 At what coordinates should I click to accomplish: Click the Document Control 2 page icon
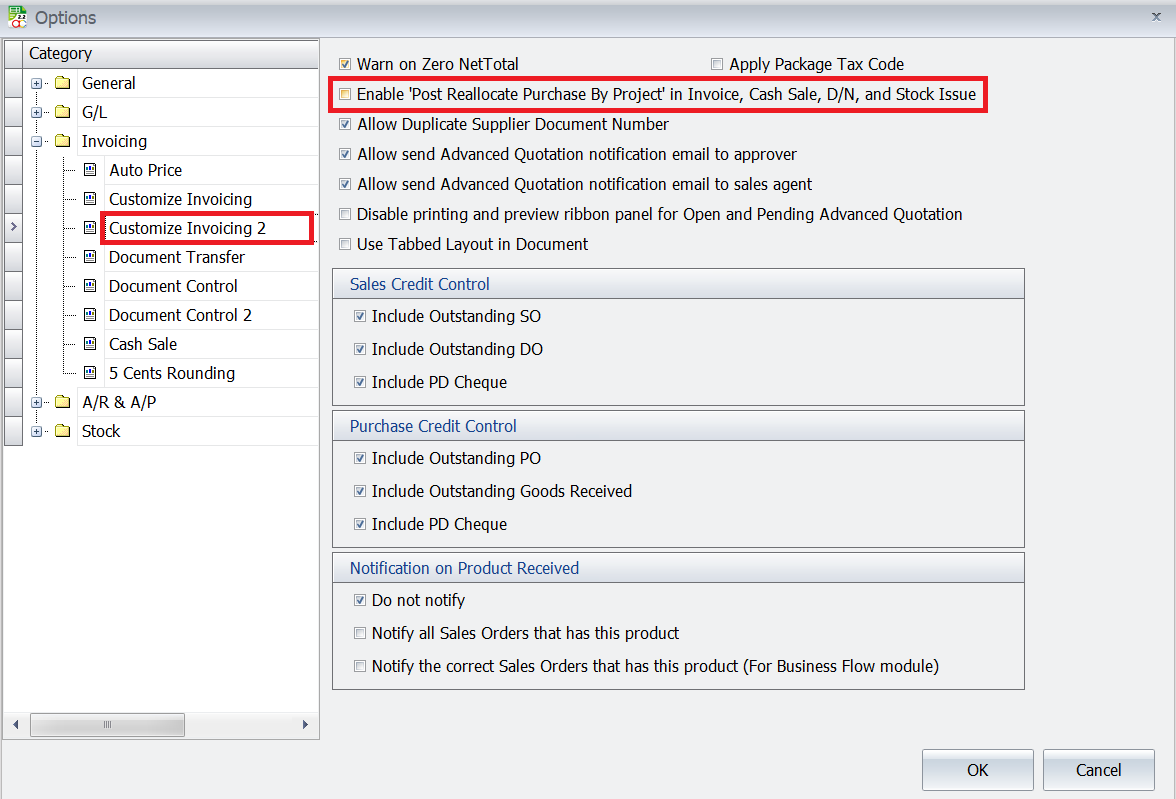click(x=90, y=315)
